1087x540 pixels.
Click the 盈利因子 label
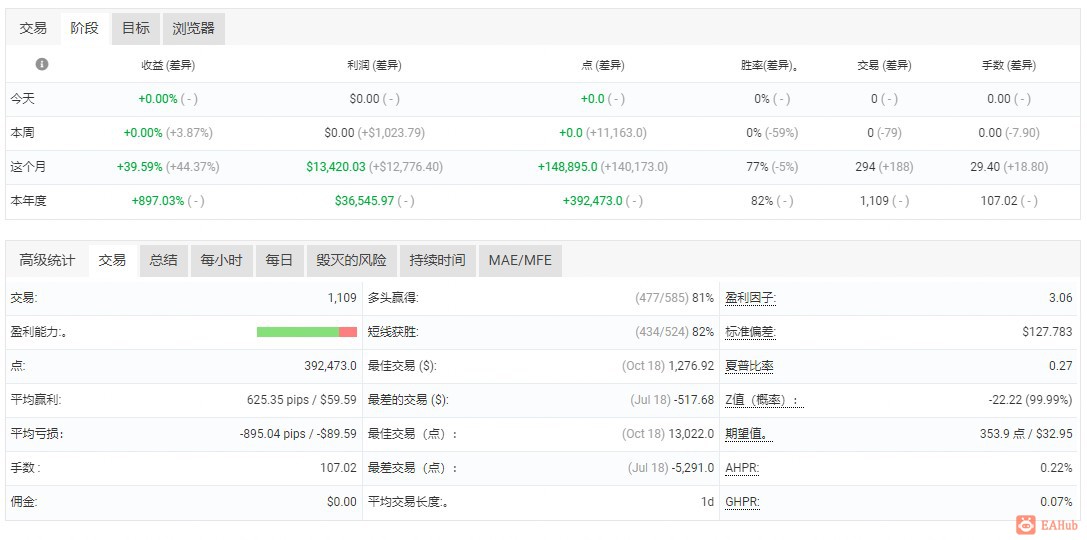(750, 298)
